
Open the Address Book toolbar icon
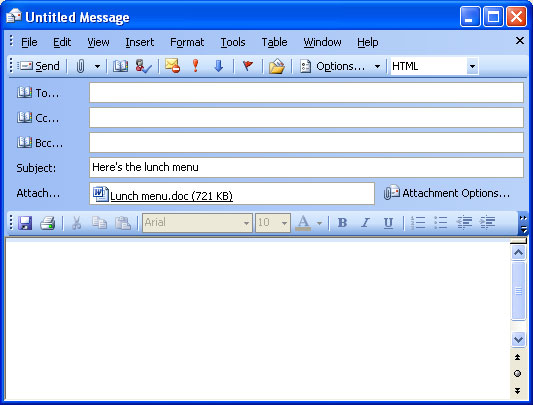tap(121, 66)
